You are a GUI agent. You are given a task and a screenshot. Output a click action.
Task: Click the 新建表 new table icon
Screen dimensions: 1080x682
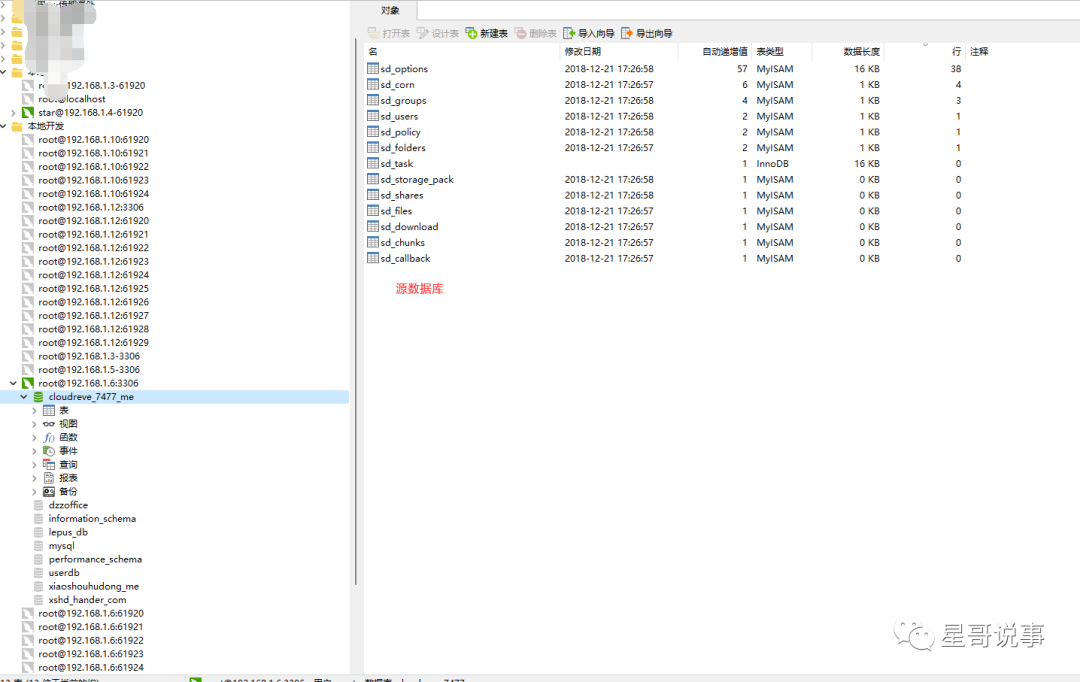pos(472,33)
